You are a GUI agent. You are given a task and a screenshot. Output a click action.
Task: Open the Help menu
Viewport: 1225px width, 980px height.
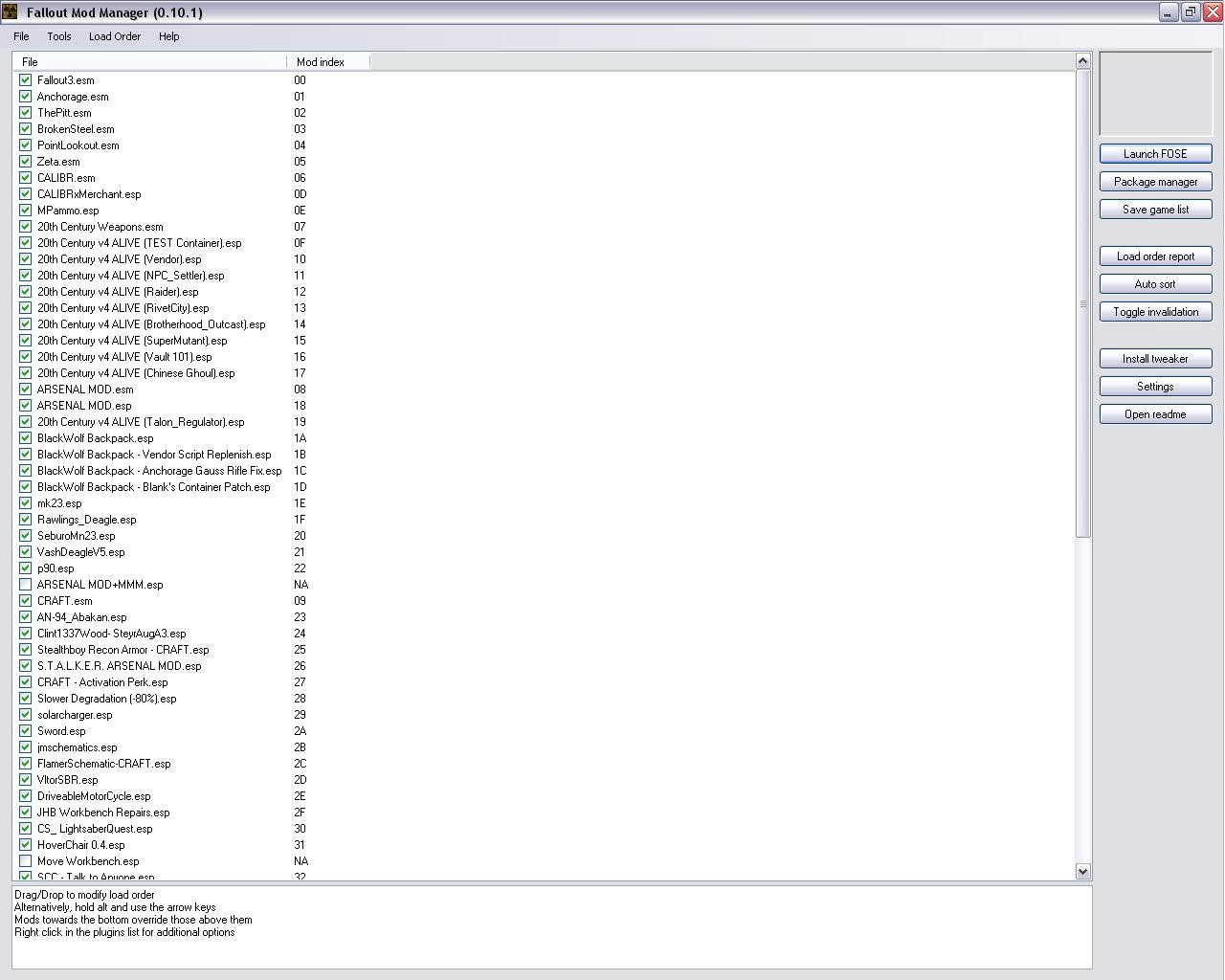[169, 36]
